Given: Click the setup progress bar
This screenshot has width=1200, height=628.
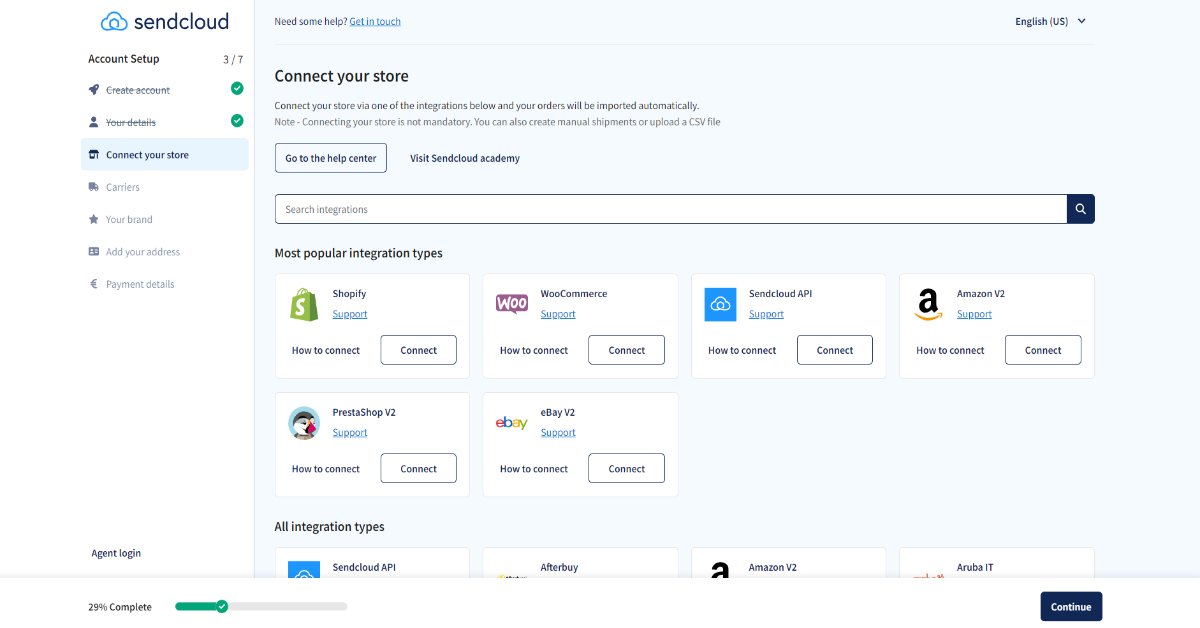Looking at the screenshot, I should coord(261,606).
